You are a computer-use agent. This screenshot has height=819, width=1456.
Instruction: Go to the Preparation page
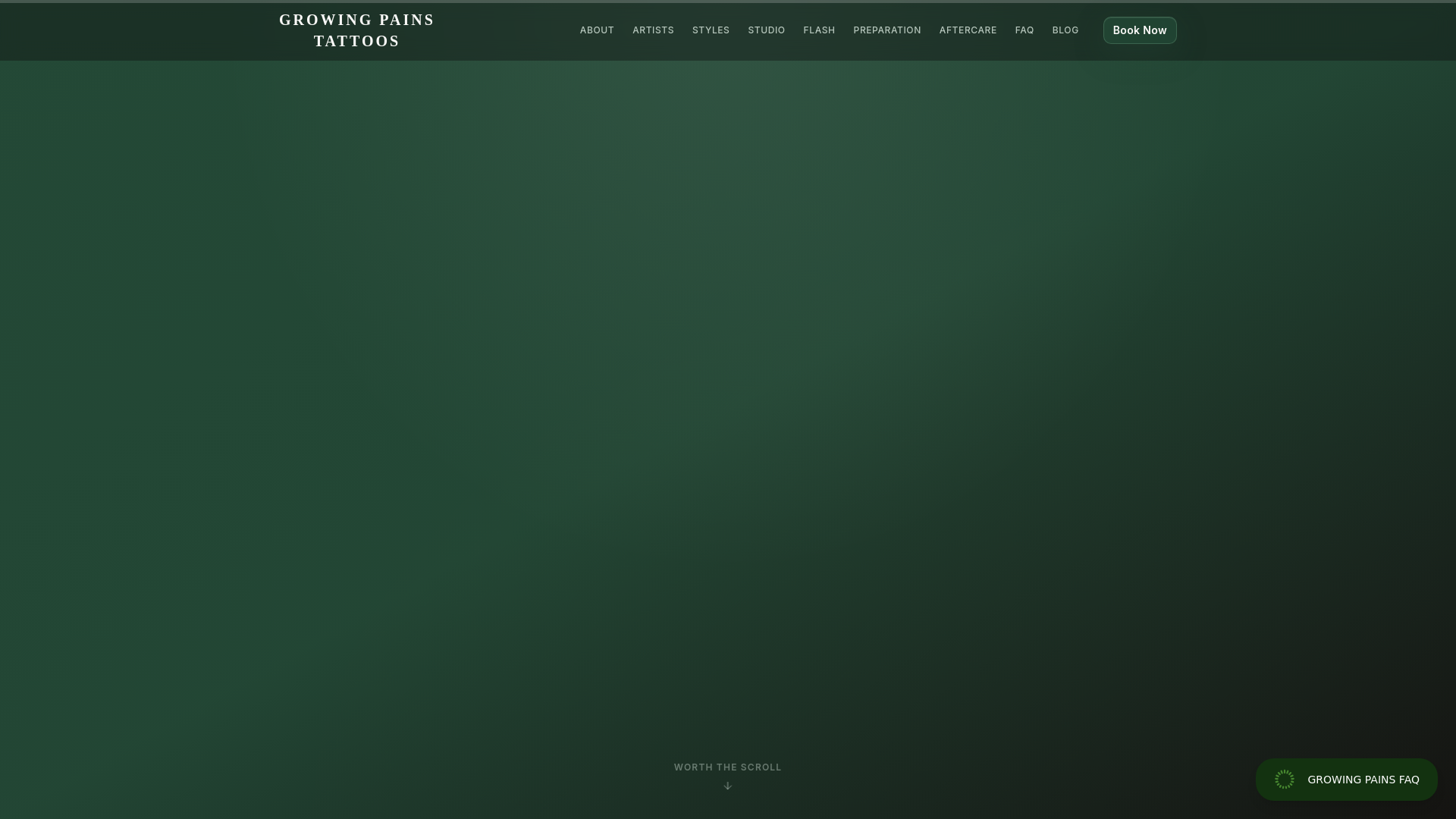coord(886,30)
